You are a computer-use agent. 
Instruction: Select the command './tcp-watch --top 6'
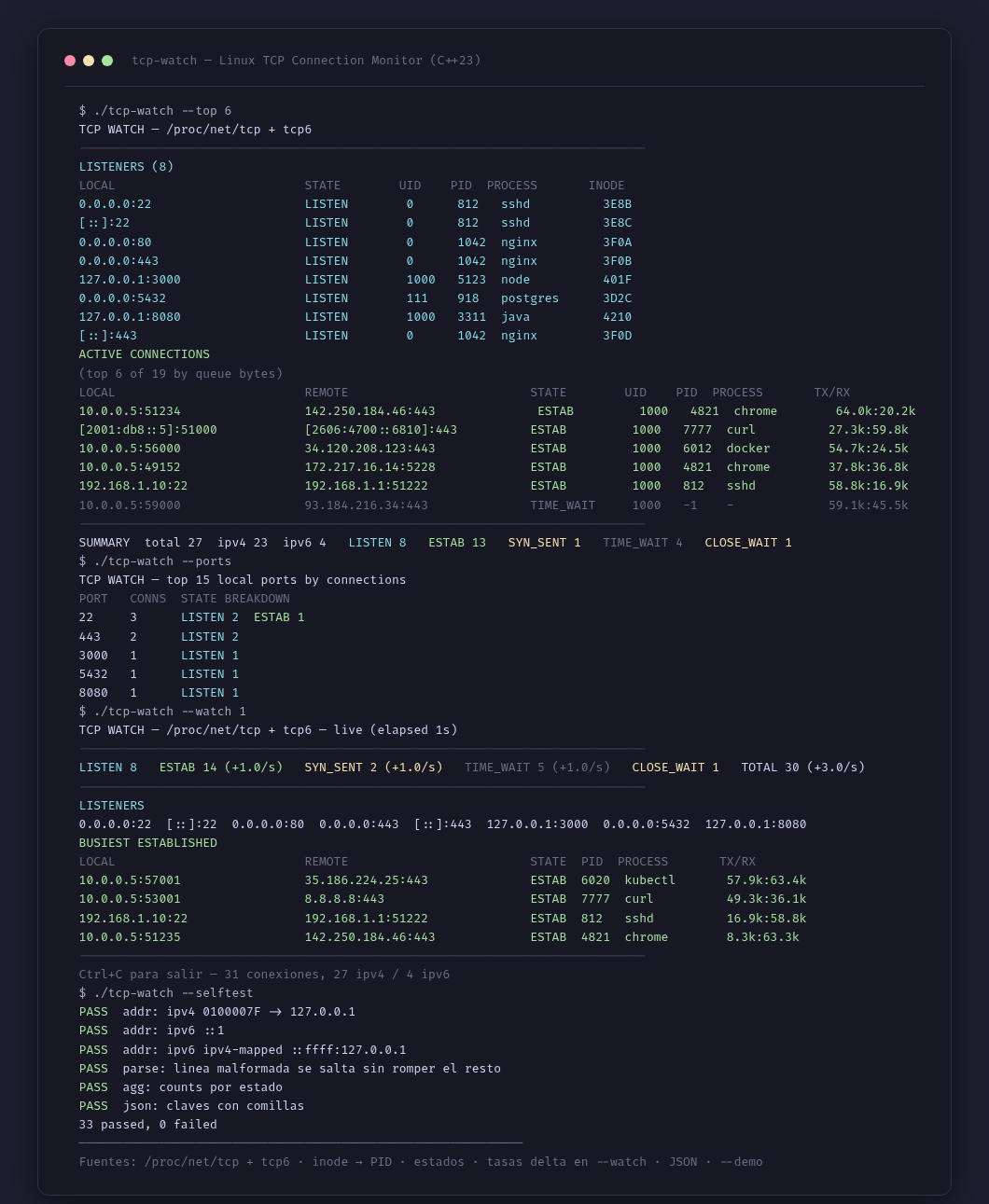[162, 111]
